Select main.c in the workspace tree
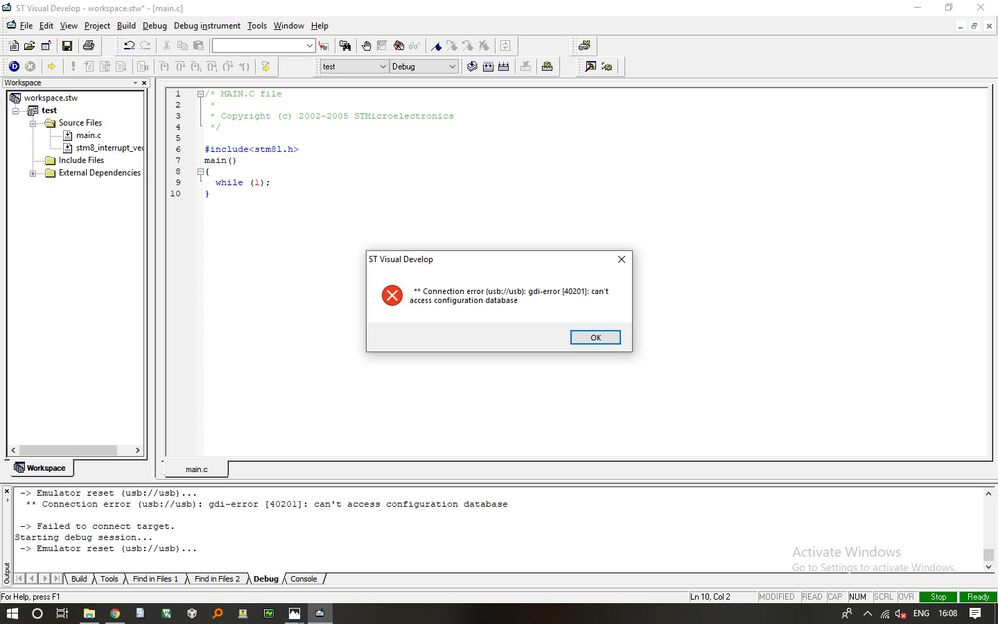998x624 pixels. click(x=88, y=135)
